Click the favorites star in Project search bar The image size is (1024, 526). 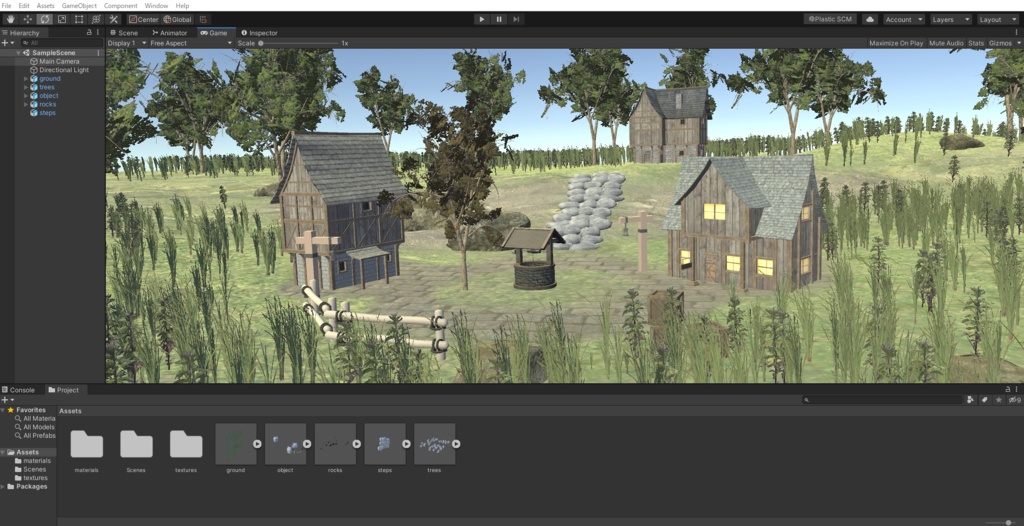[x=999, y=400]
